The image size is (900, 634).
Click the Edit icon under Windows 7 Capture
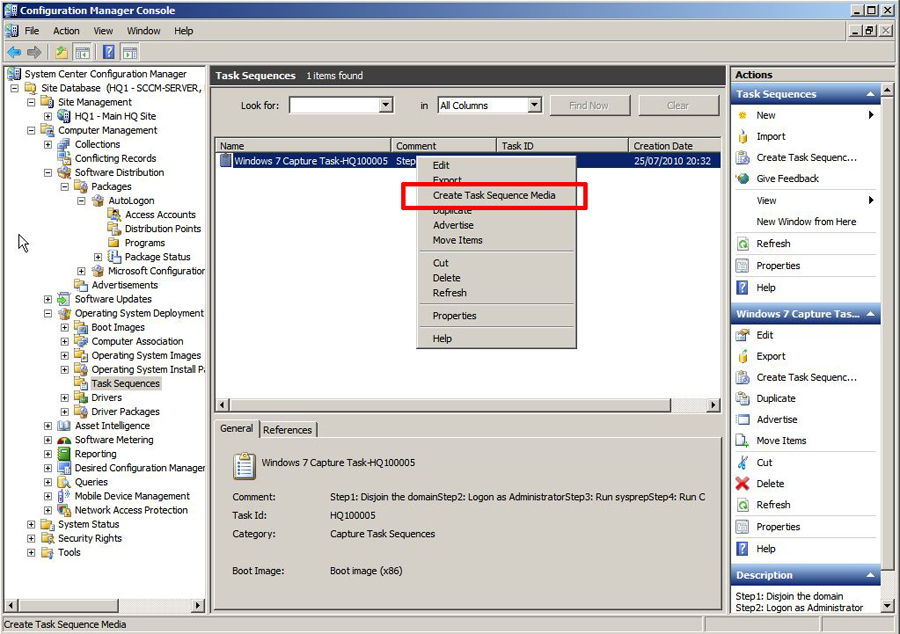point(743,335)
